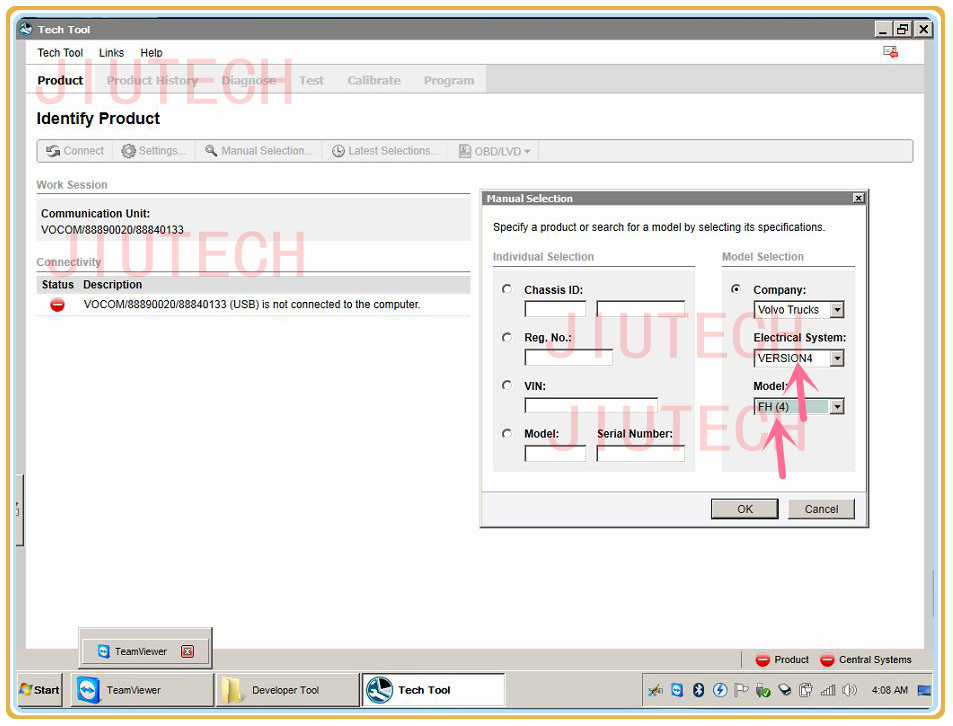Switch to the Test tab
The width and height of the screenshot is (953, 726).
(x=311, y=81)
